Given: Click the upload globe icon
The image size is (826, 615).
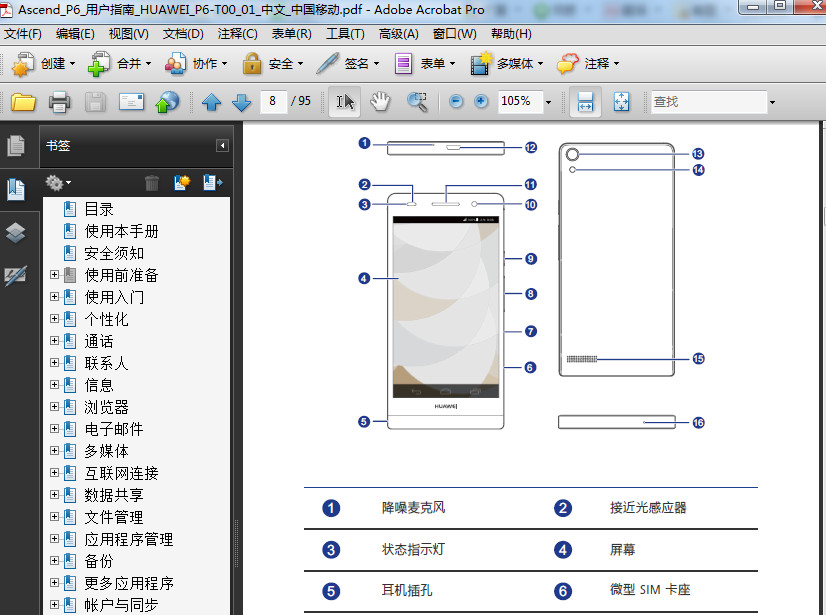Looking at the screenshot, I should (x=168, y=101).
